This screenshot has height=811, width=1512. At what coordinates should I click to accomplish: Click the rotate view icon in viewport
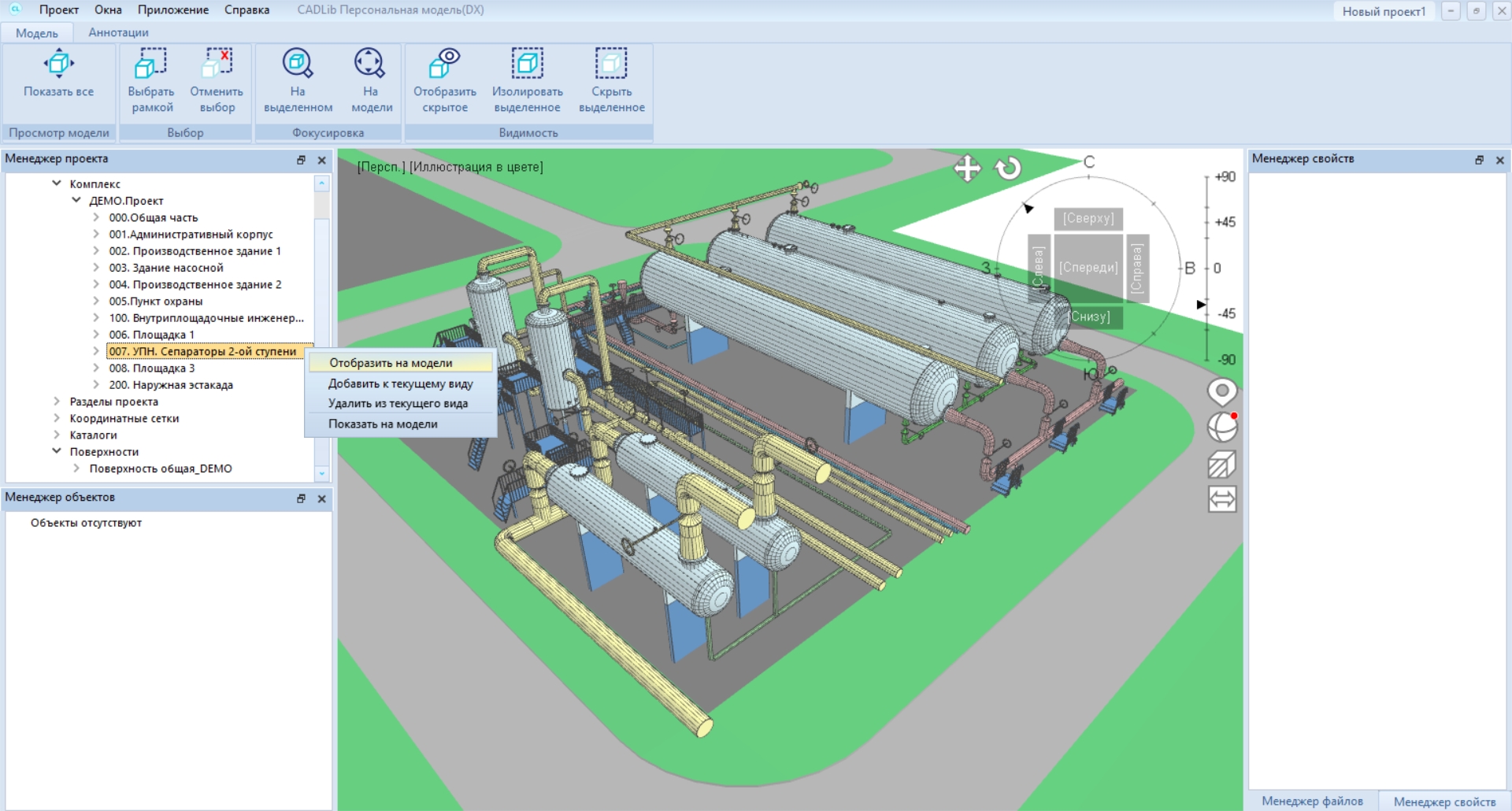(1008, 168)
